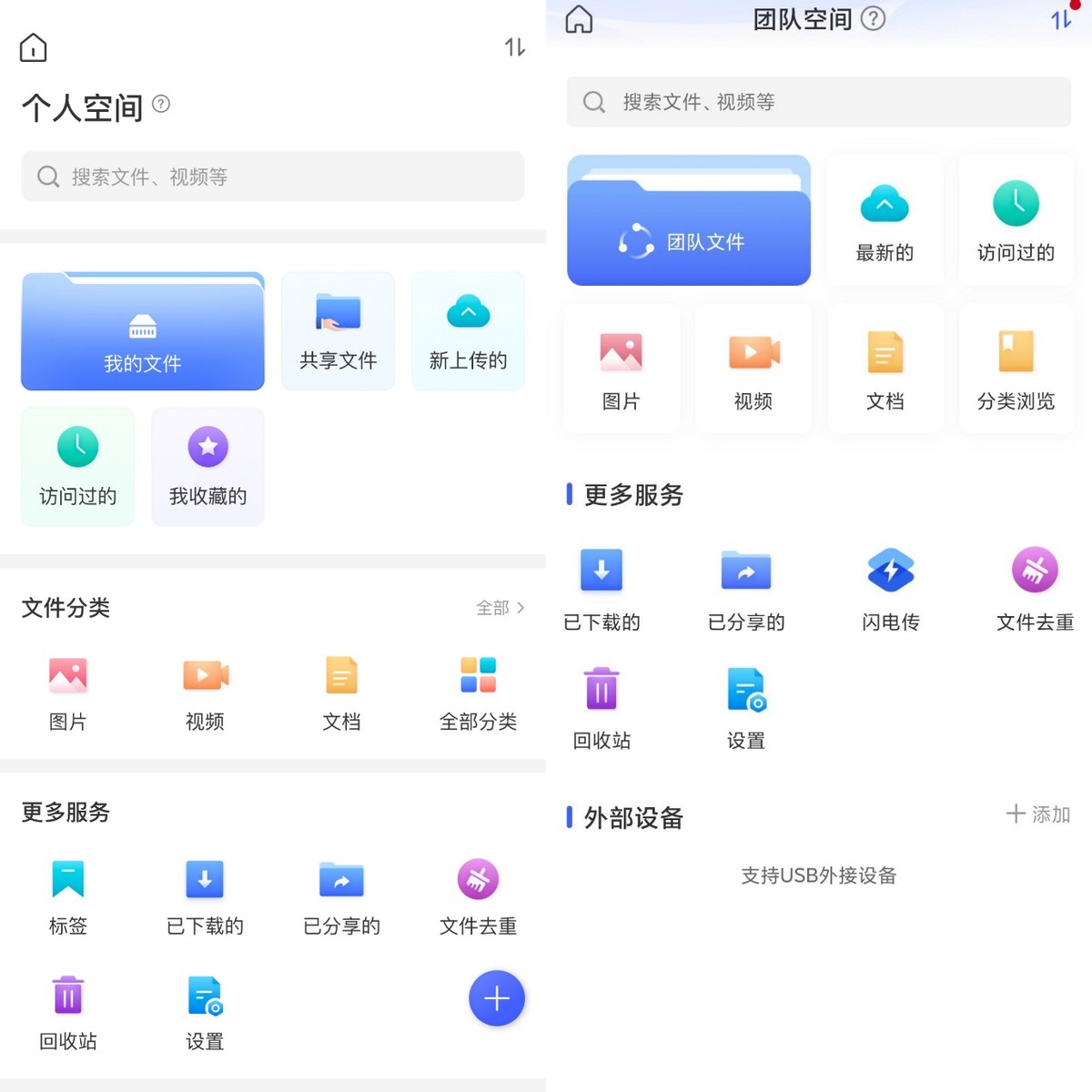Open Shared files in Personal Space
This screenshot has width=1092, height=1092.
click(338, 329)
